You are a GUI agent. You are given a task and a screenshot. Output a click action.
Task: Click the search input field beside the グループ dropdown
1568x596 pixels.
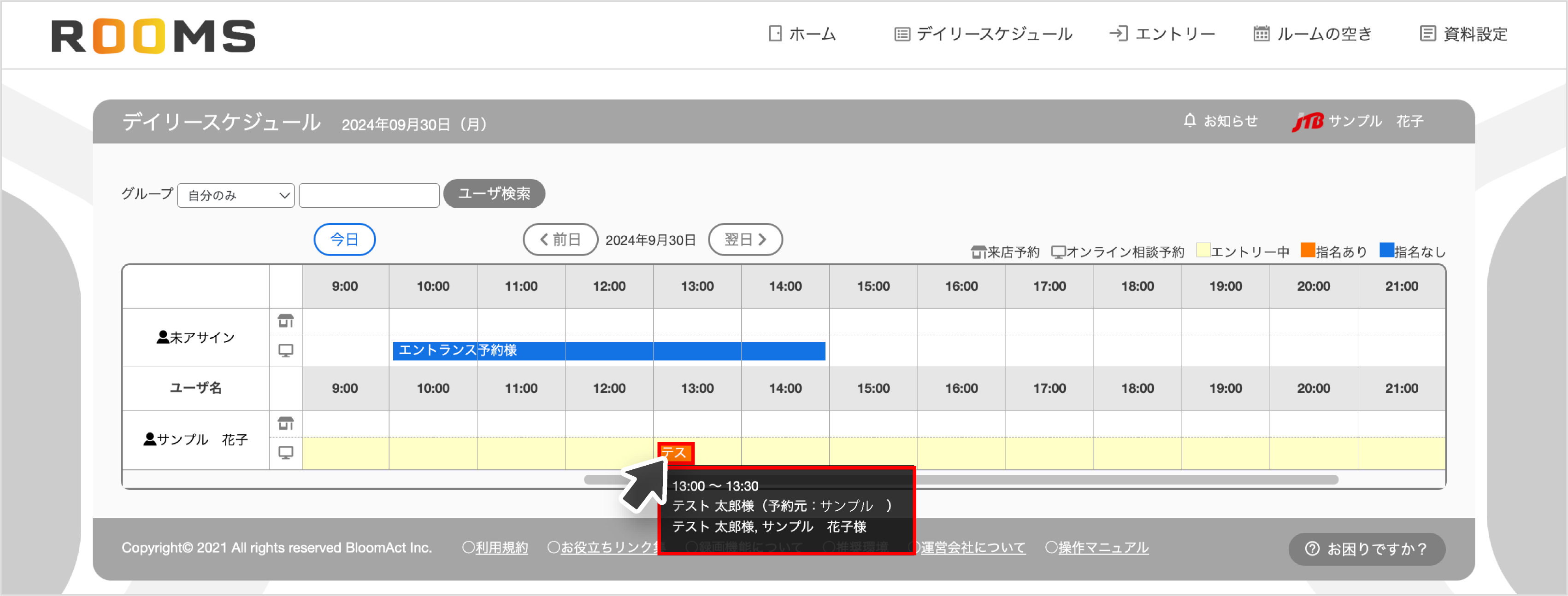pyautogui.click(x=369, y=195)
